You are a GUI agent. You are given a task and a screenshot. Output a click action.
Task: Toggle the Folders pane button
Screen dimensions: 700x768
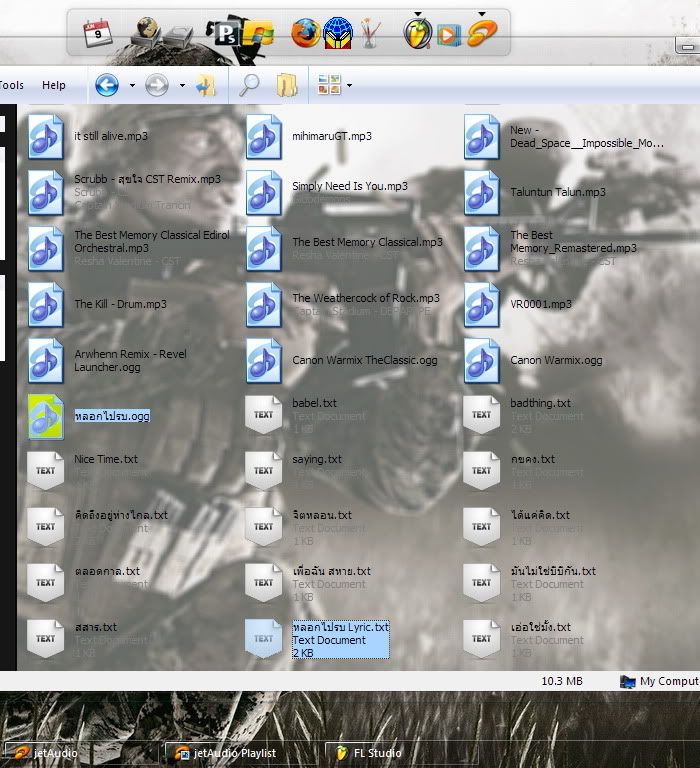click(x=287, y=85)
